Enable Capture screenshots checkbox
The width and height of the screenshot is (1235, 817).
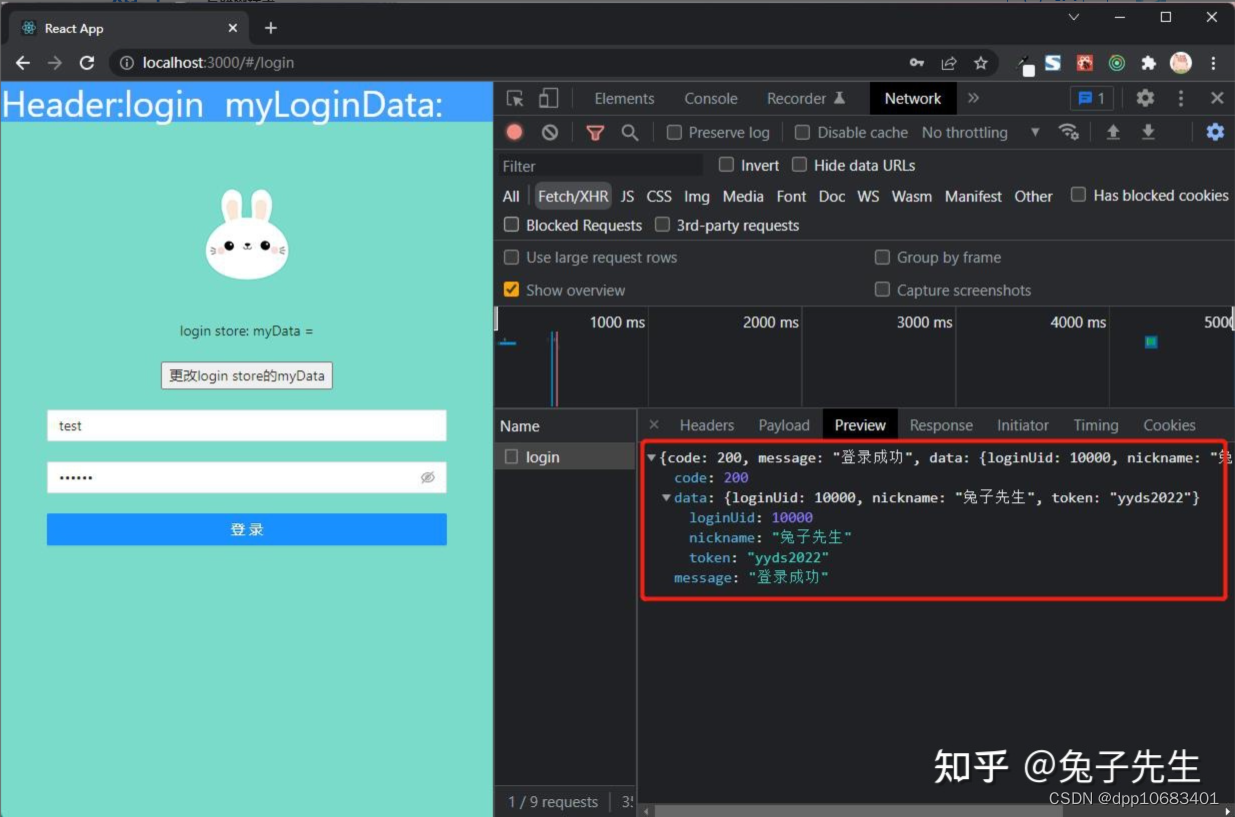pyautogui.click(x=882, y=290)
